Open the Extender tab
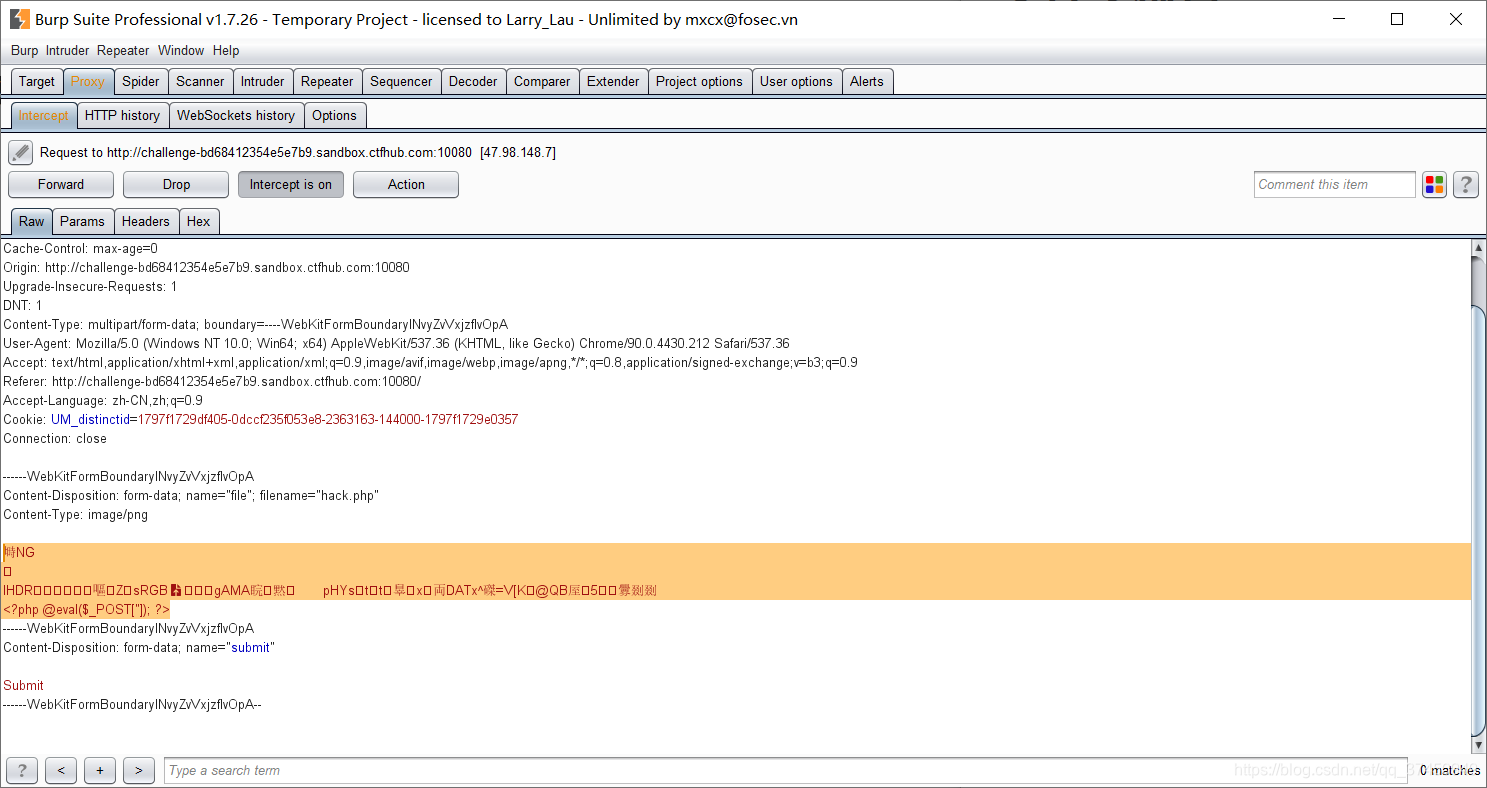The width and height of the screenshot is (1487, 788). 613,81
